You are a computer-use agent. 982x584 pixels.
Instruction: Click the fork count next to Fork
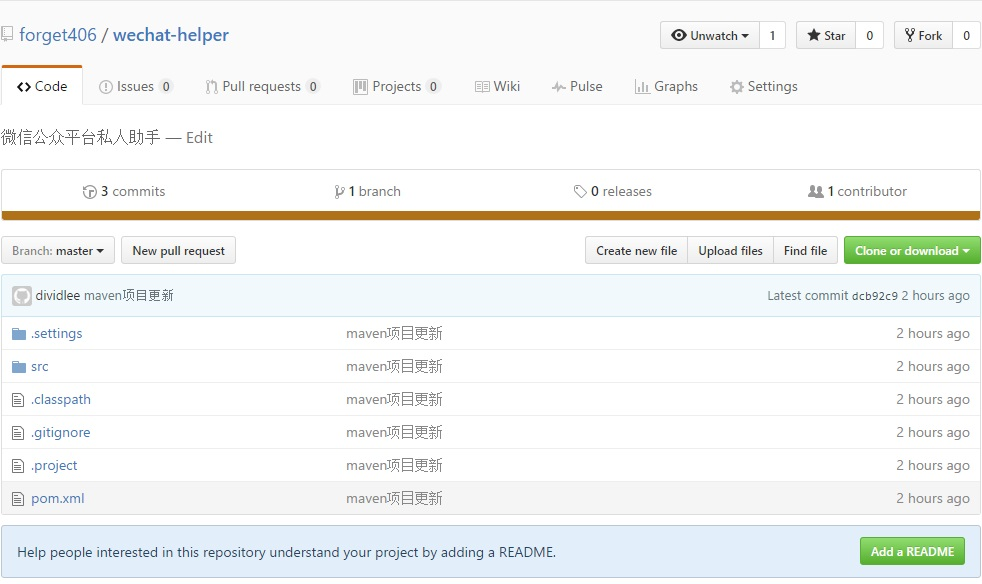(966, 35)
